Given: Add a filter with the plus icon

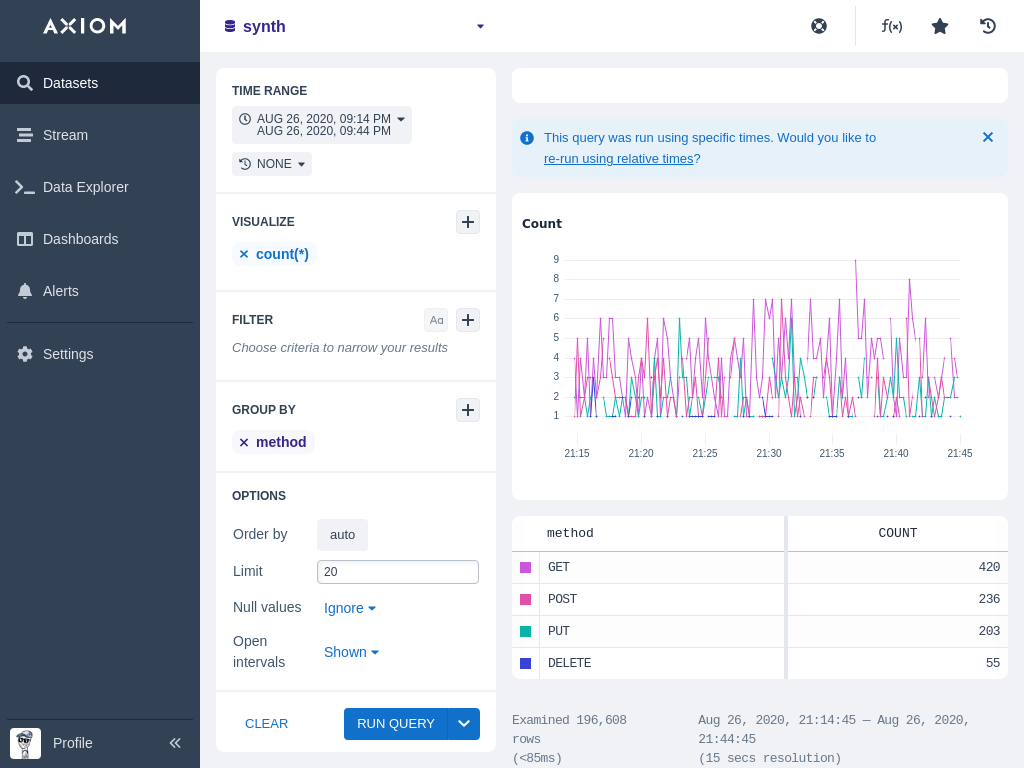Looking at the screenshot, I should 468,320.
